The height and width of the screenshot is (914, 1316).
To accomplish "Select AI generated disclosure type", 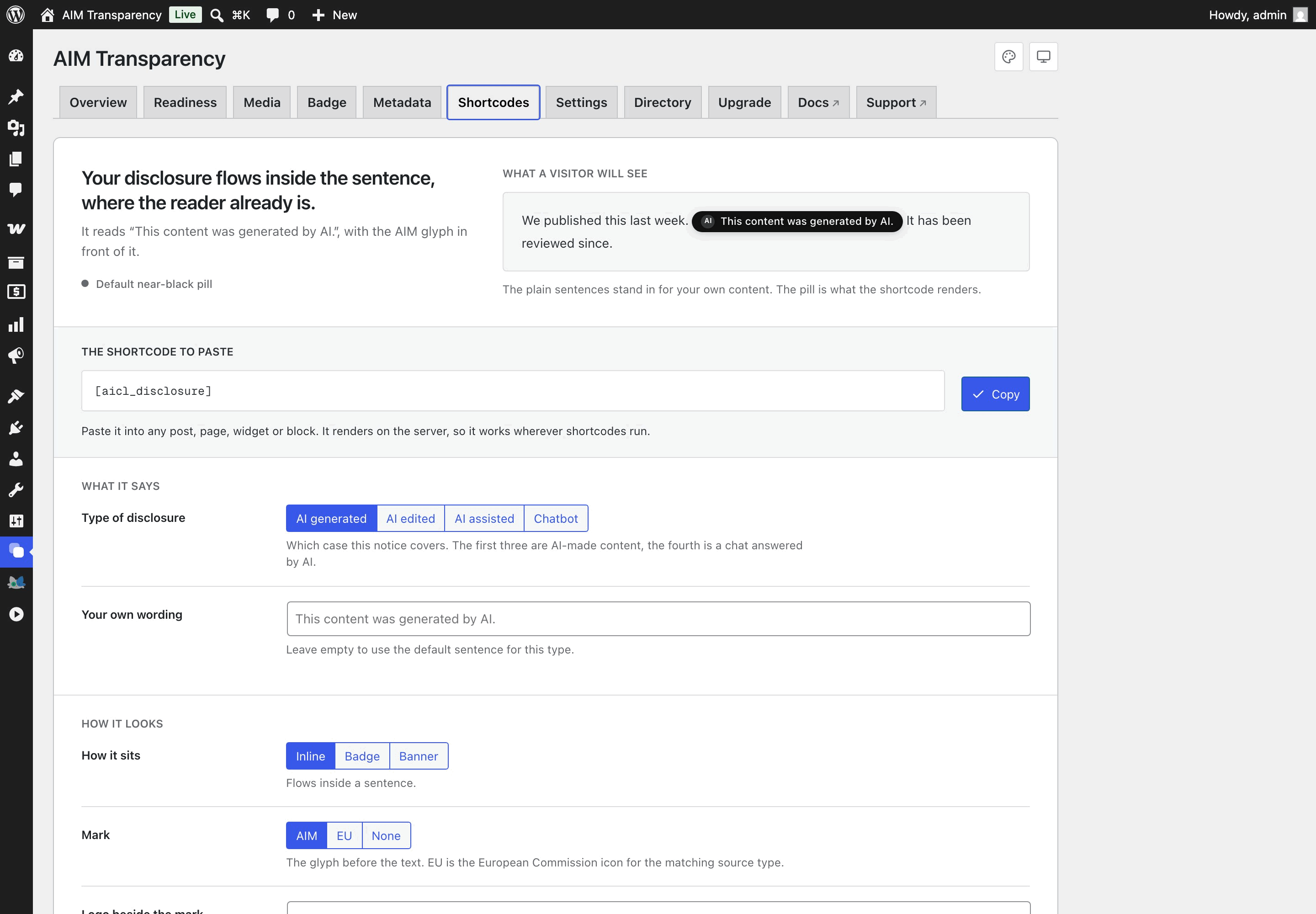I will click(332, 518).
